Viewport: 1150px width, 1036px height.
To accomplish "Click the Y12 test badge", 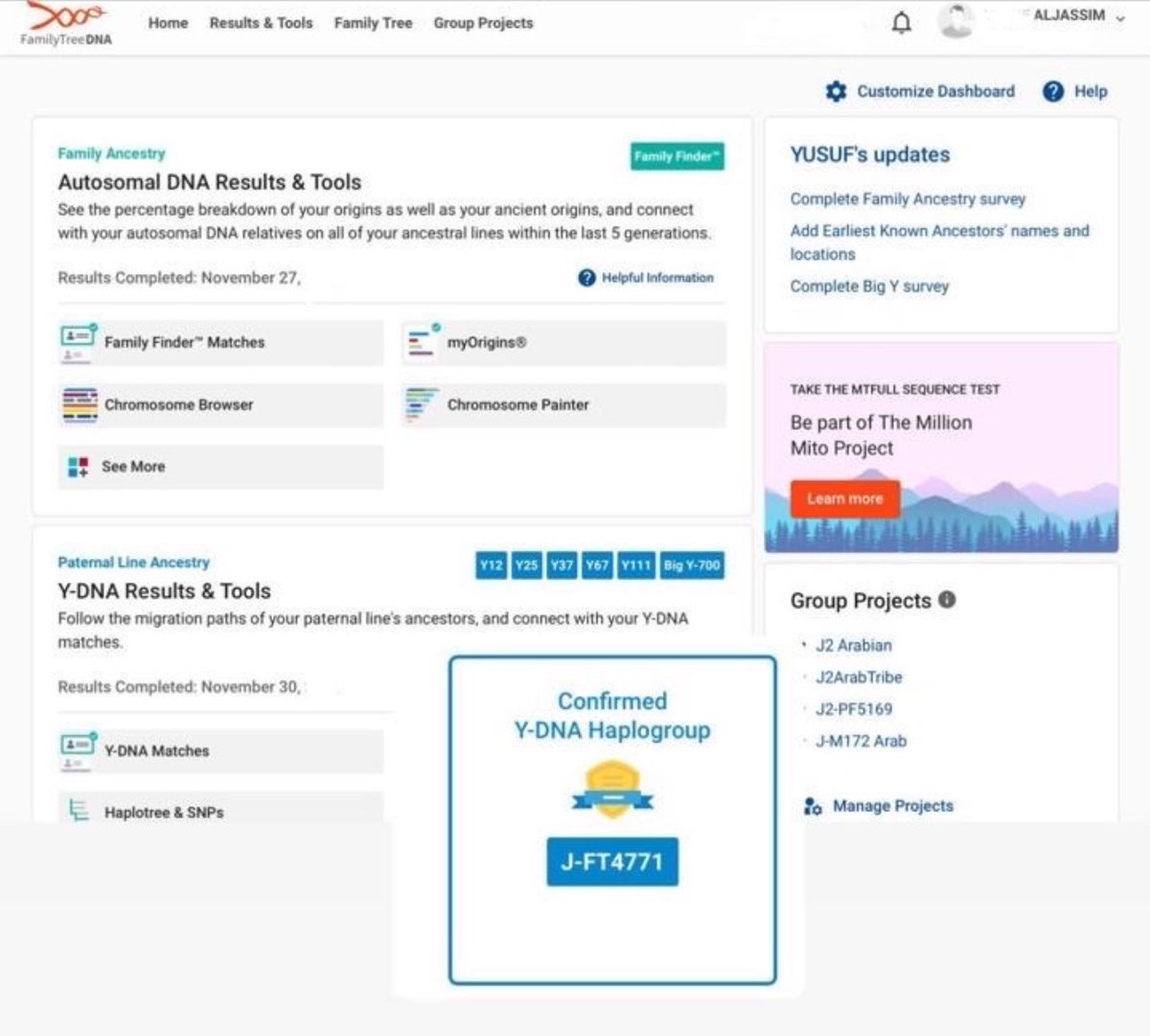I will [491, 565].
